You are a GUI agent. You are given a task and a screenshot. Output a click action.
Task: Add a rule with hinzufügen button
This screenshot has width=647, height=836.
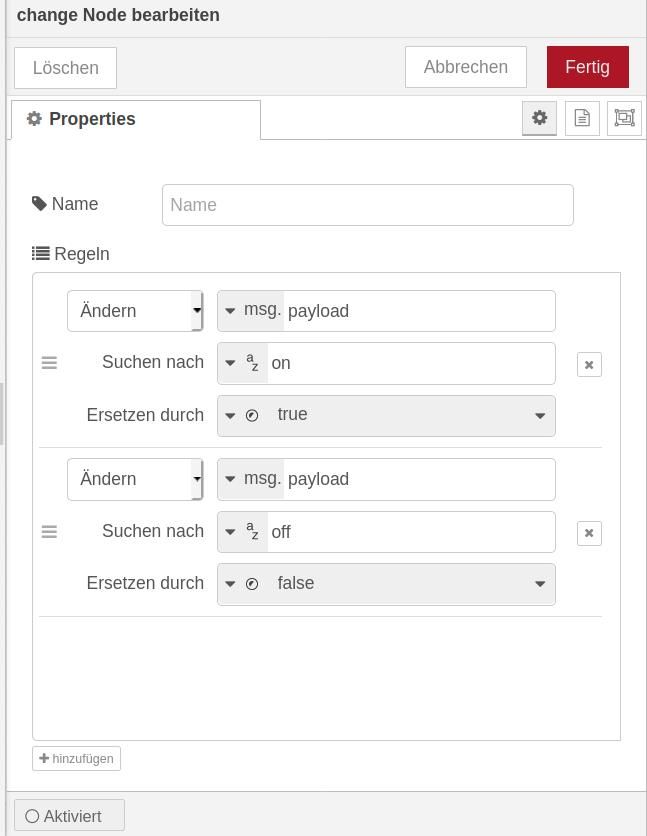click(76, 758)
